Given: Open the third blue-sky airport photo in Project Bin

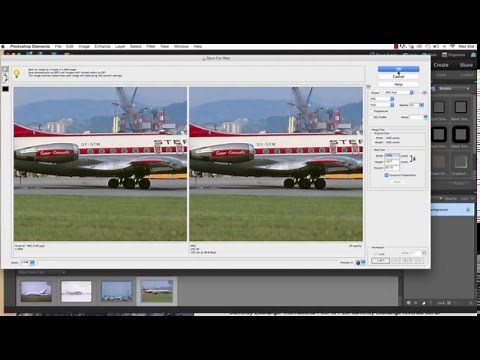Looking at the screenshot, I should pyautogui.click(x=116, y=291).
